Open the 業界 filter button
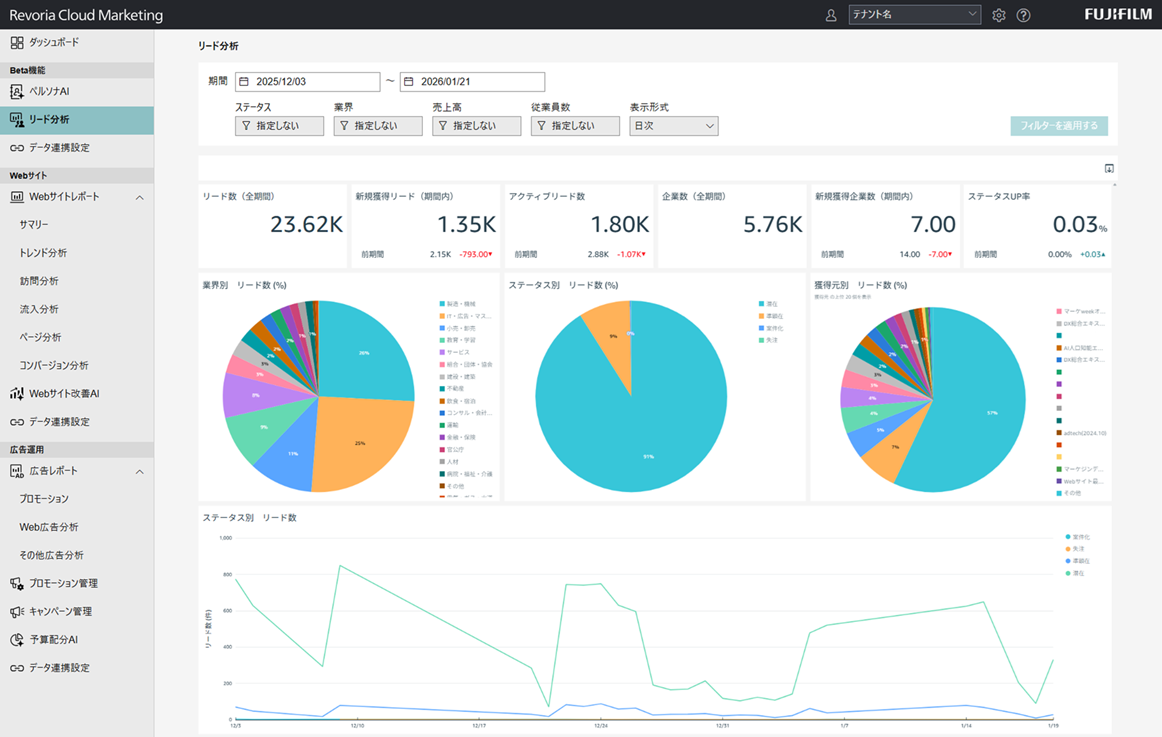This screenshot has width=1162, height=737. (x=377, y=126)
